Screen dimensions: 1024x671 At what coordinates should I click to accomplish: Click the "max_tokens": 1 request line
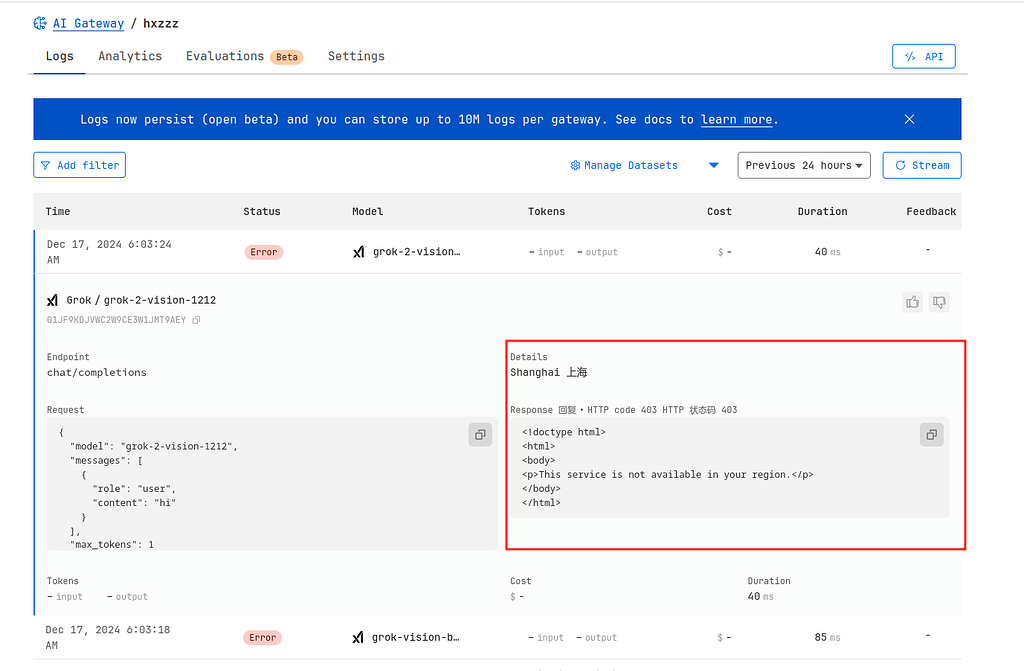[112, 544]
